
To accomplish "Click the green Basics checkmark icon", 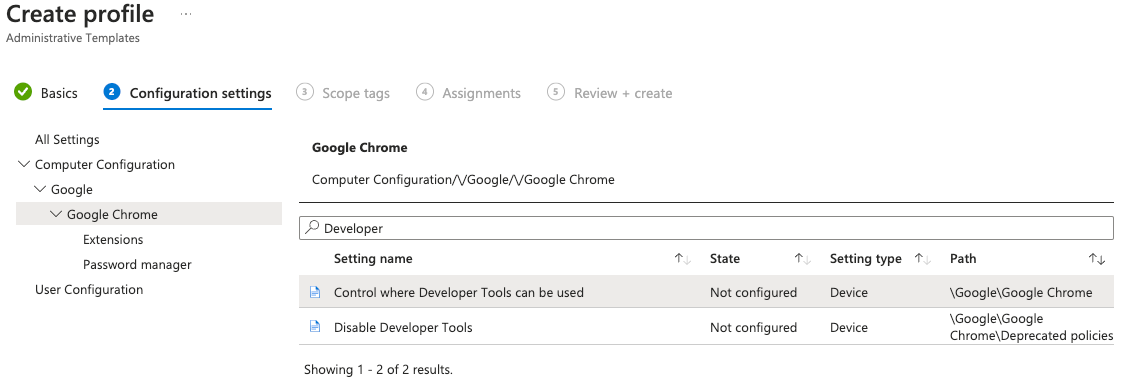I will 23,92.
